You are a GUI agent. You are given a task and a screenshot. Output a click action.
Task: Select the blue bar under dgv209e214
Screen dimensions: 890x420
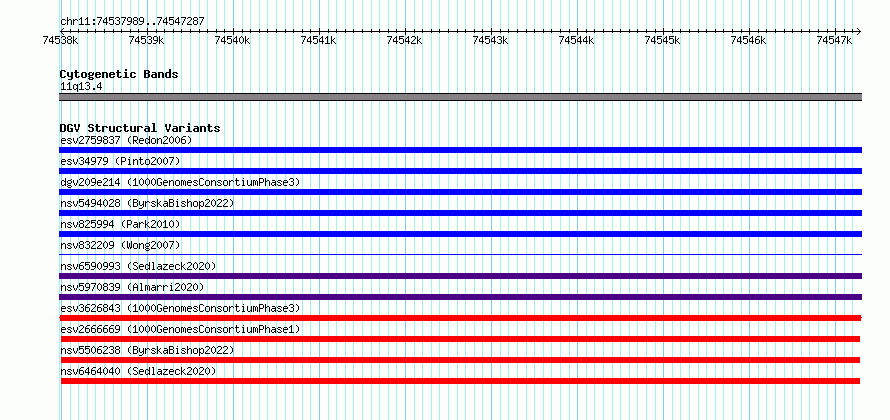[x=460, y=192]
